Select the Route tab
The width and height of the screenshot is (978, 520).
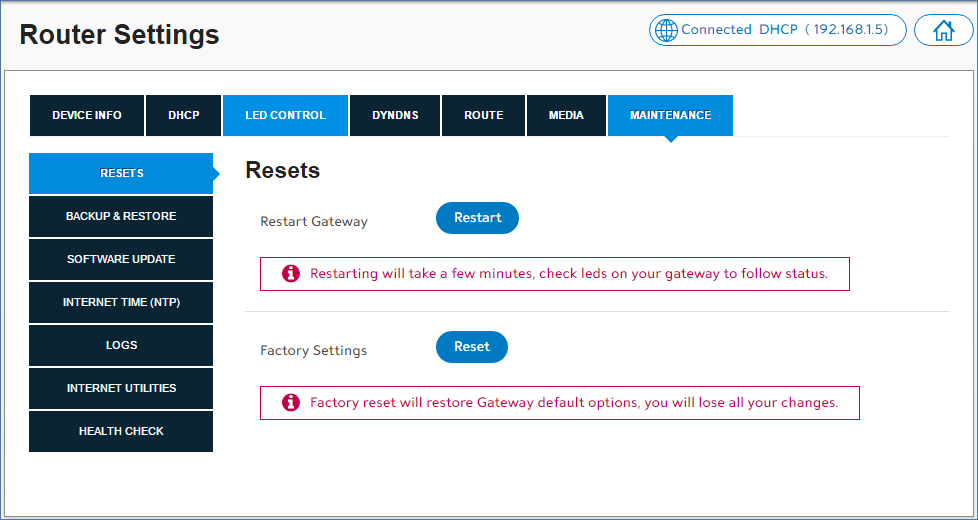(483, 115)
